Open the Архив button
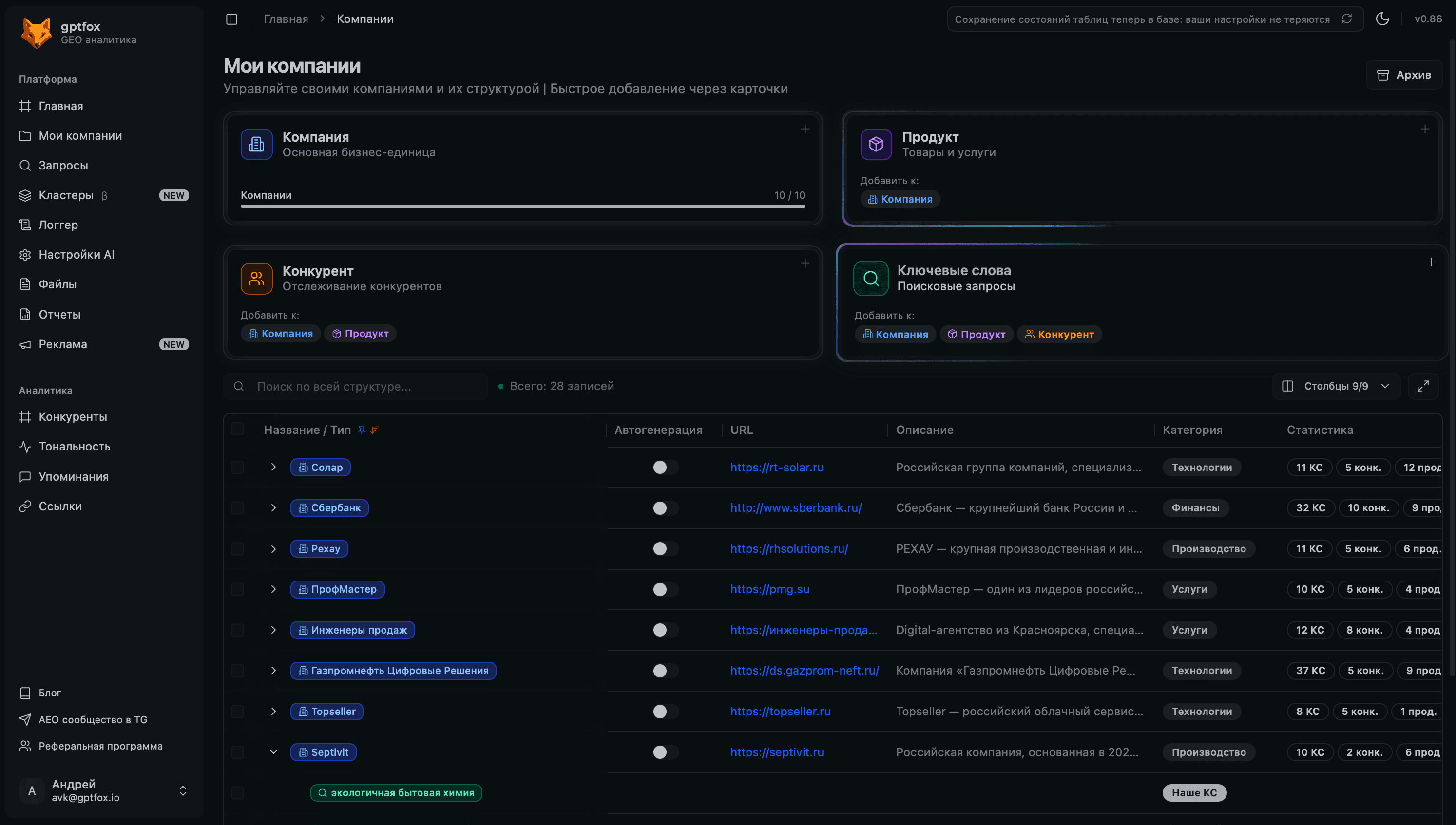 pyautogui.click(x=1404, y=74)
